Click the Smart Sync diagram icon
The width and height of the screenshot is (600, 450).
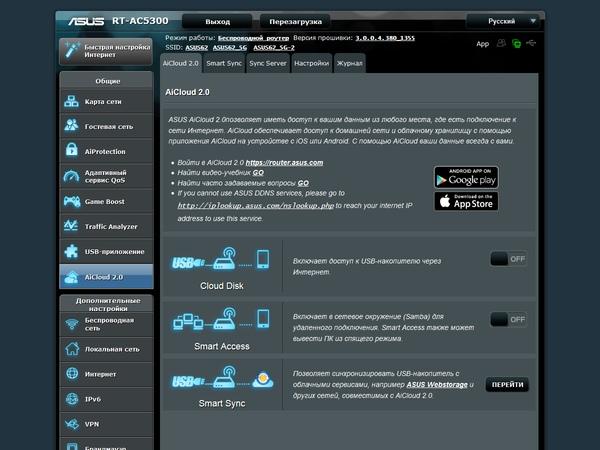tap(222, 378)
